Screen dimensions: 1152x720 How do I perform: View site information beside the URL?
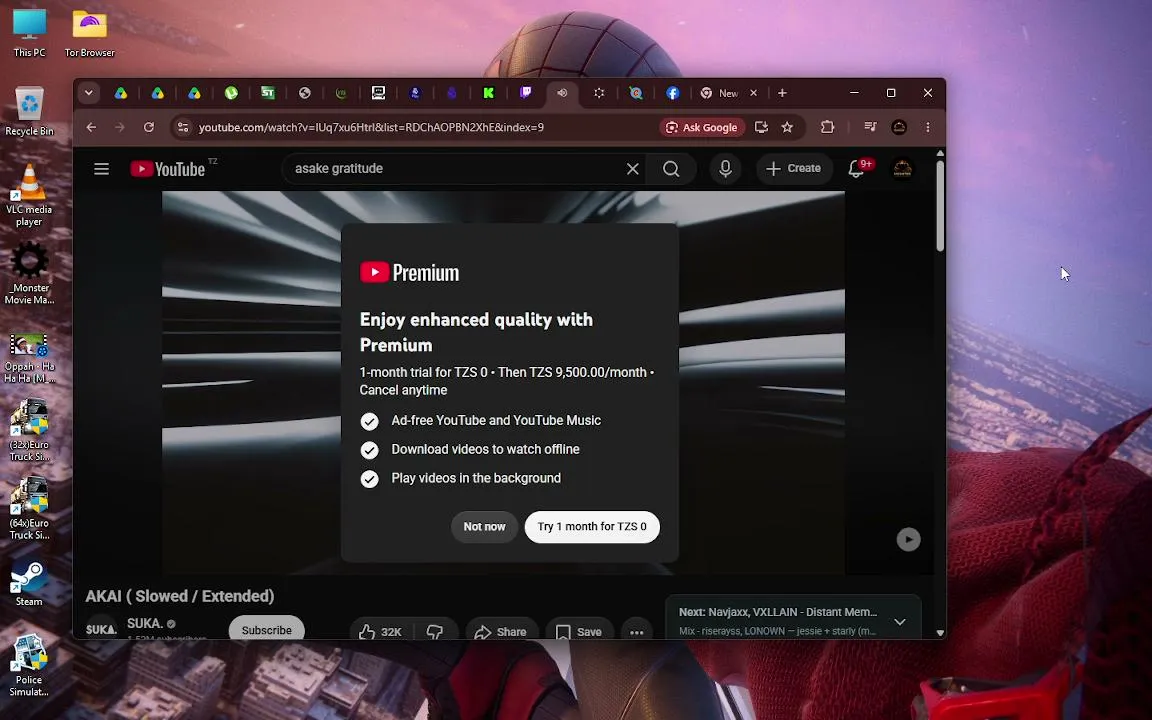pos(183,127)
